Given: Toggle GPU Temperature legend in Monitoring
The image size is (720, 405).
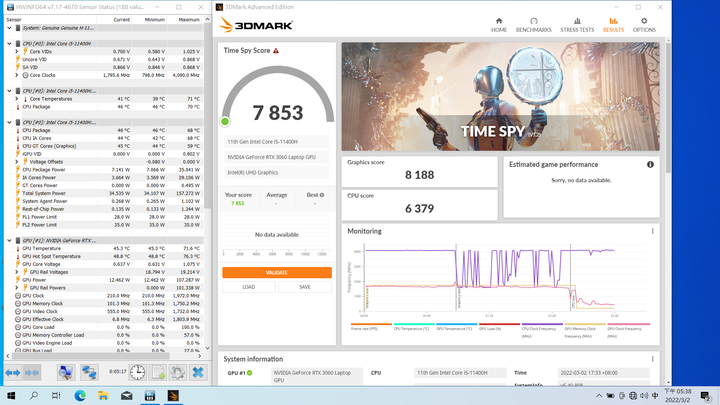Looking at the screenshot, I should click(x=456, y=329).
